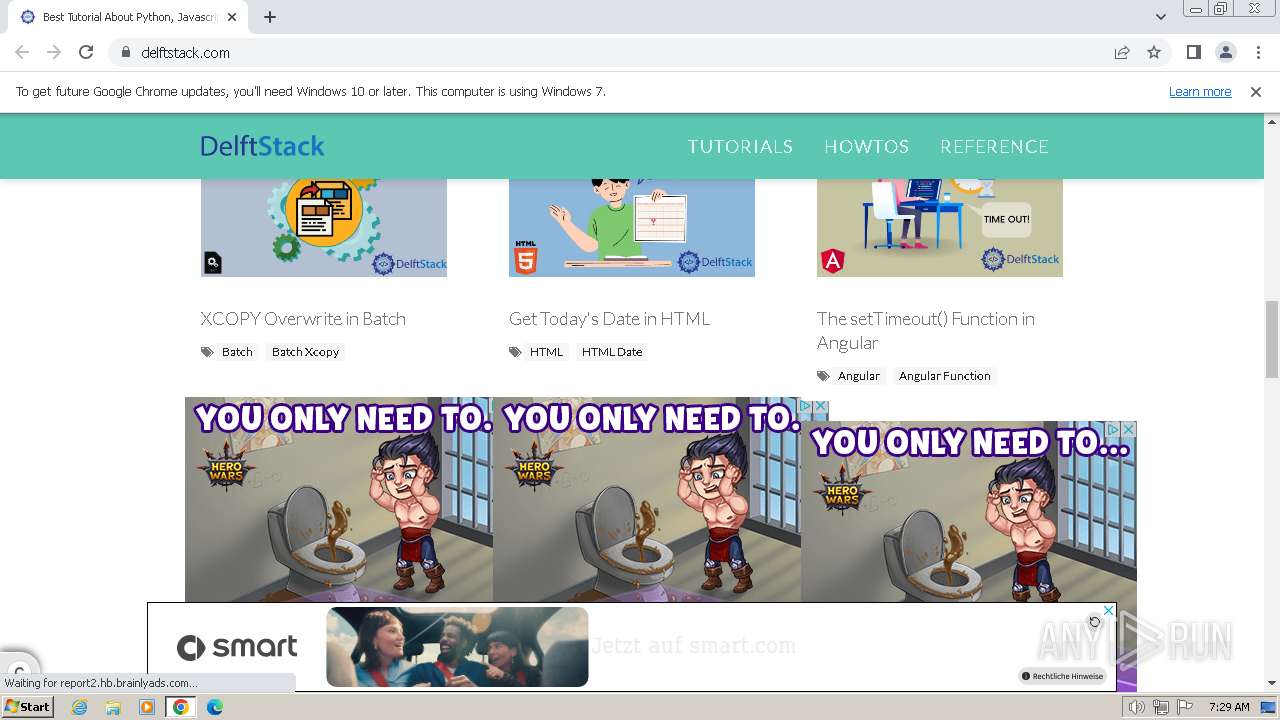This screenshot has width=1280, height=720.
Task: Click the left Hero Wars ad image
Action: coord(339,500)
